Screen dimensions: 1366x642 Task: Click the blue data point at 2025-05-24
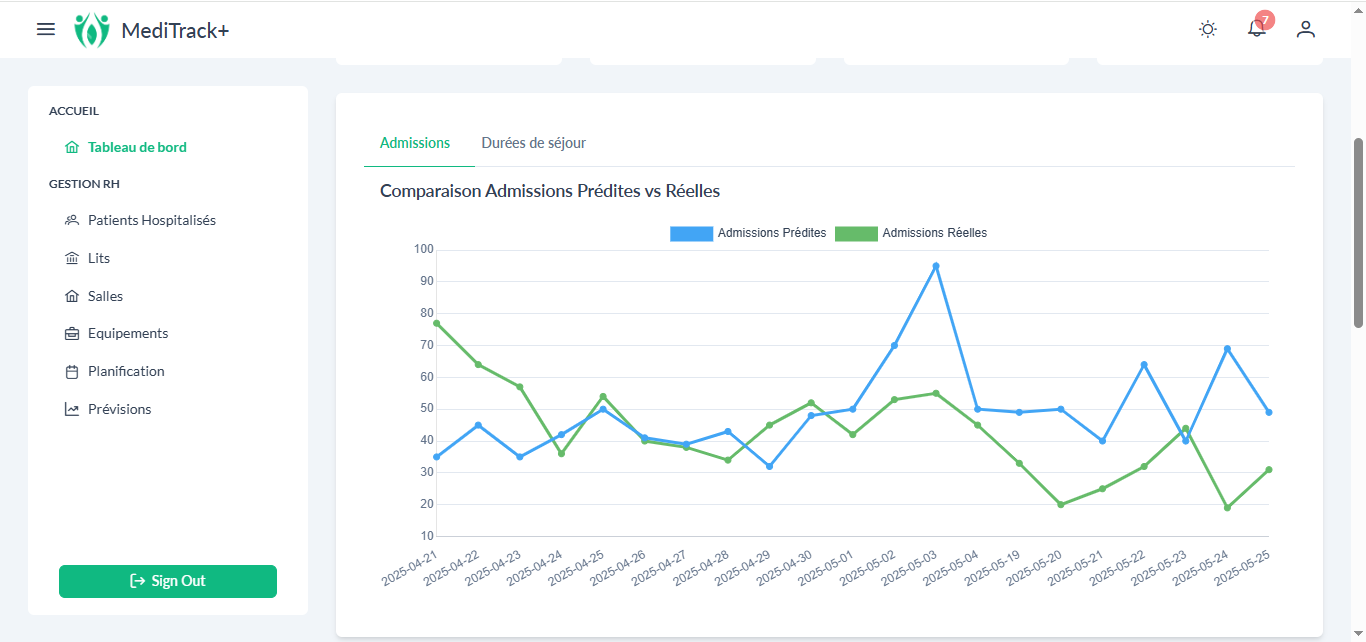[x=1227, y=349]
